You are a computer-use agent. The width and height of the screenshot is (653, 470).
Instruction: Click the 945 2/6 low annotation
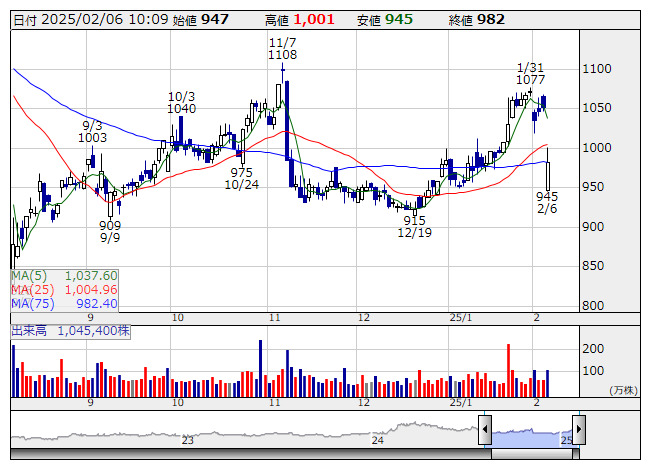pyautogui.click(x=547, y=202)
